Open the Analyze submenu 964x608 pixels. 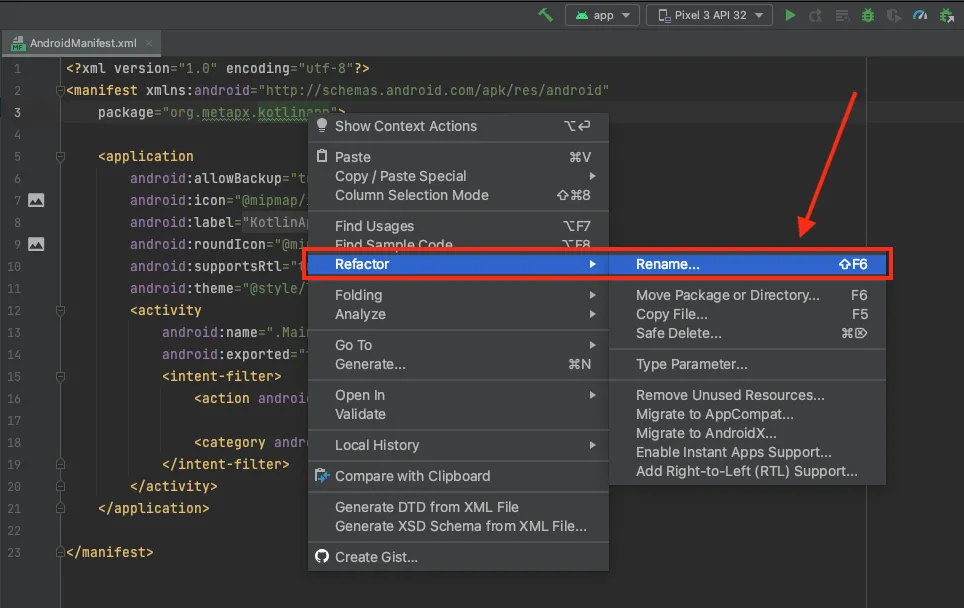[x=458, y=314]
